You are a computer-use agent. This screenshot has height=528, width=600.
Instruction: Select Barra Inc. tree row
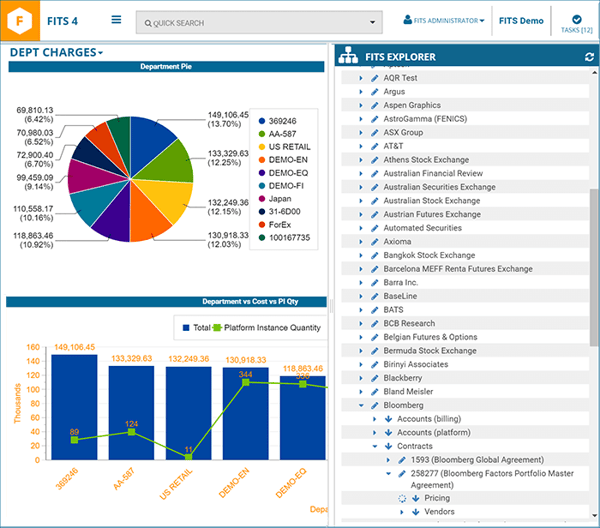tap(465, 282)
